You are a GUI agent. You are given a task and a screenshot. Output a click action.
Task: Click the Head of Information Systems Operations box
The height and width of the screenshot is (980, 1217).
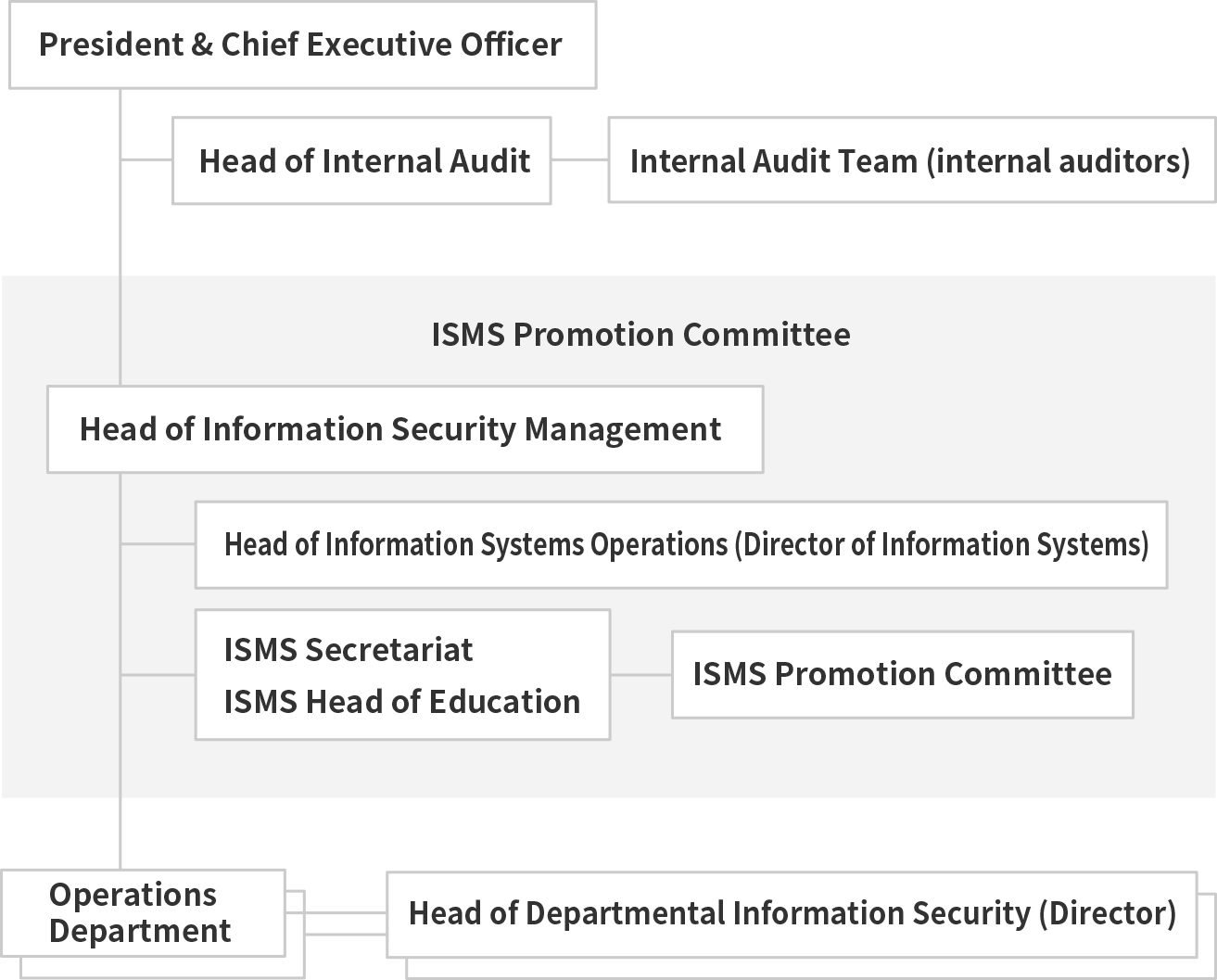[x=680, y=544]
